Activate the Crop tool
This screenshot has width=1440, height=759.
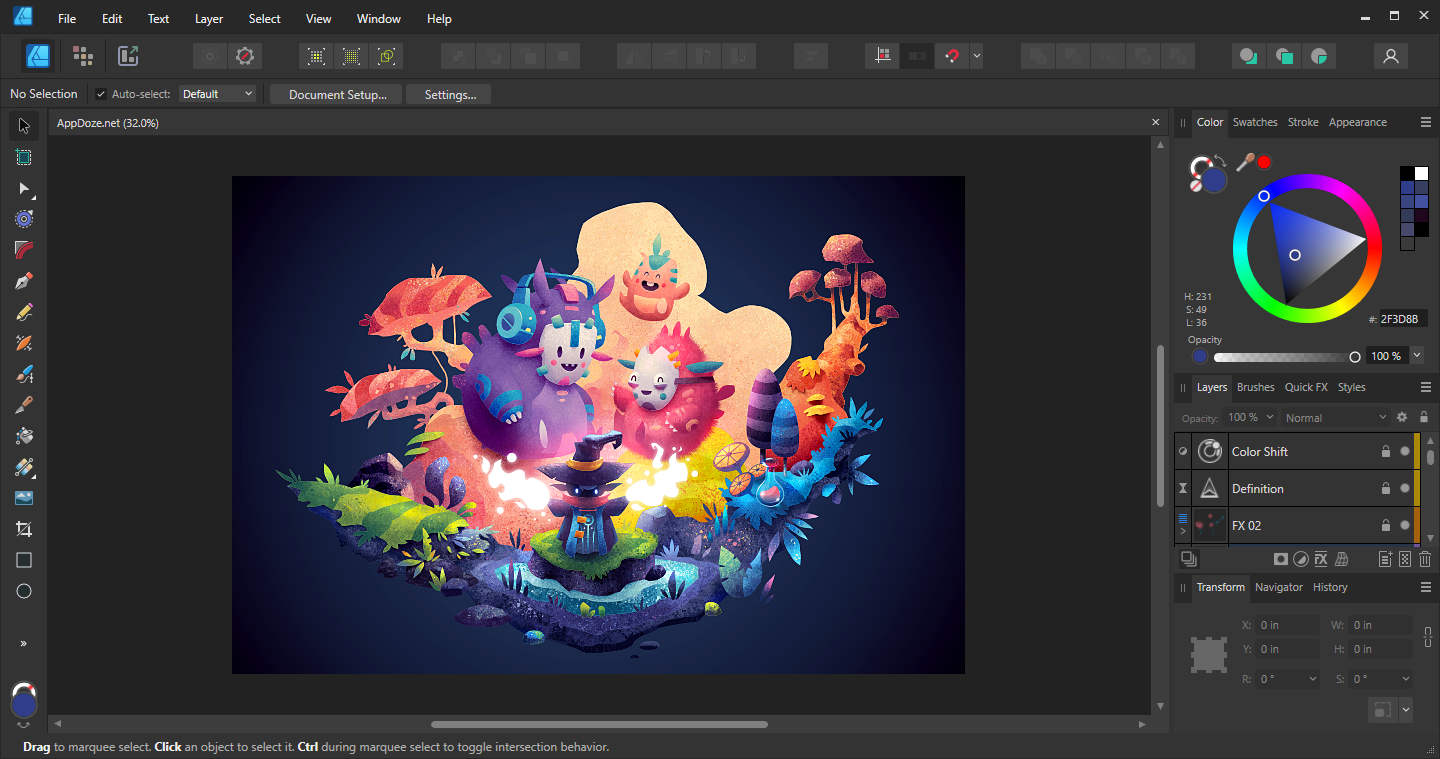pyautogui.click(x=24, y=528)
